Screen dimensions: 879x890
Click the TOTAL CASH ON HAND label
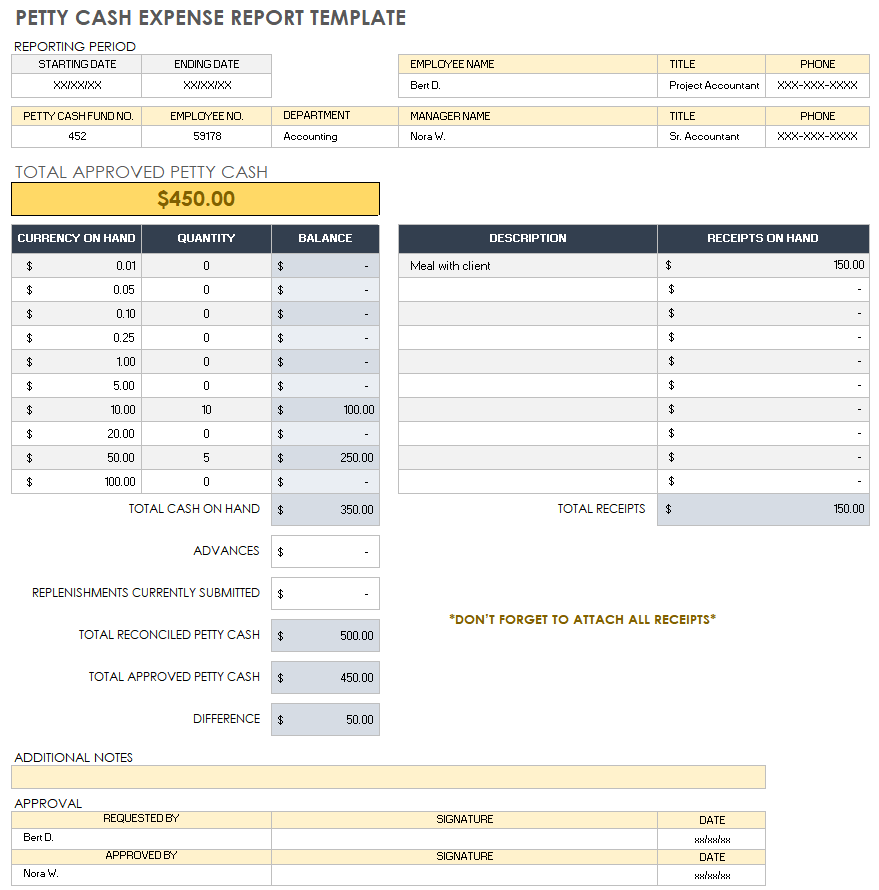(x=194, y=509)
